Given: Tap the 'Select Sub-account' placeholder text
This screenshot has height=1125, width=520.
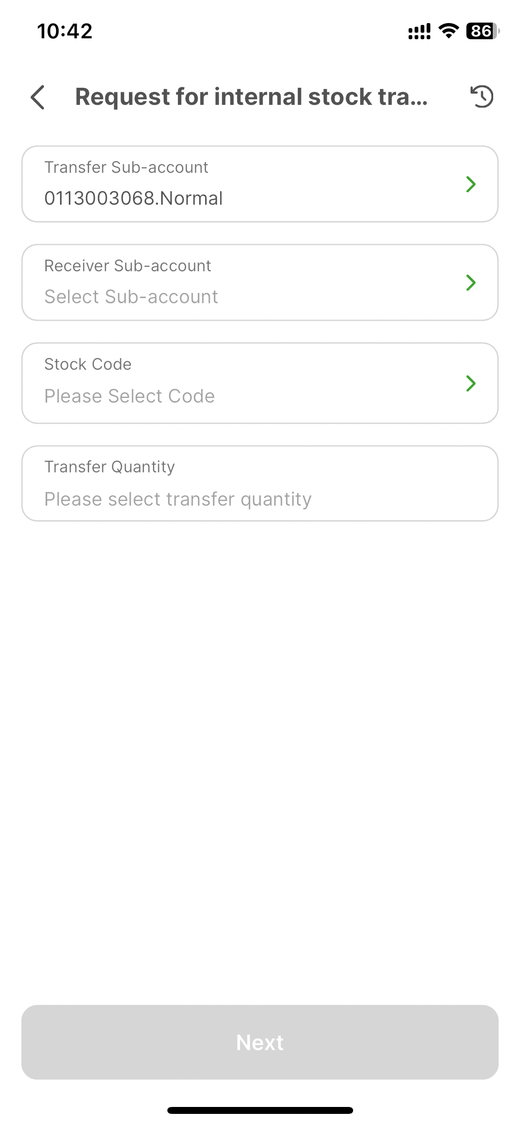Looking at the screenshot, I should pos(131,296).
